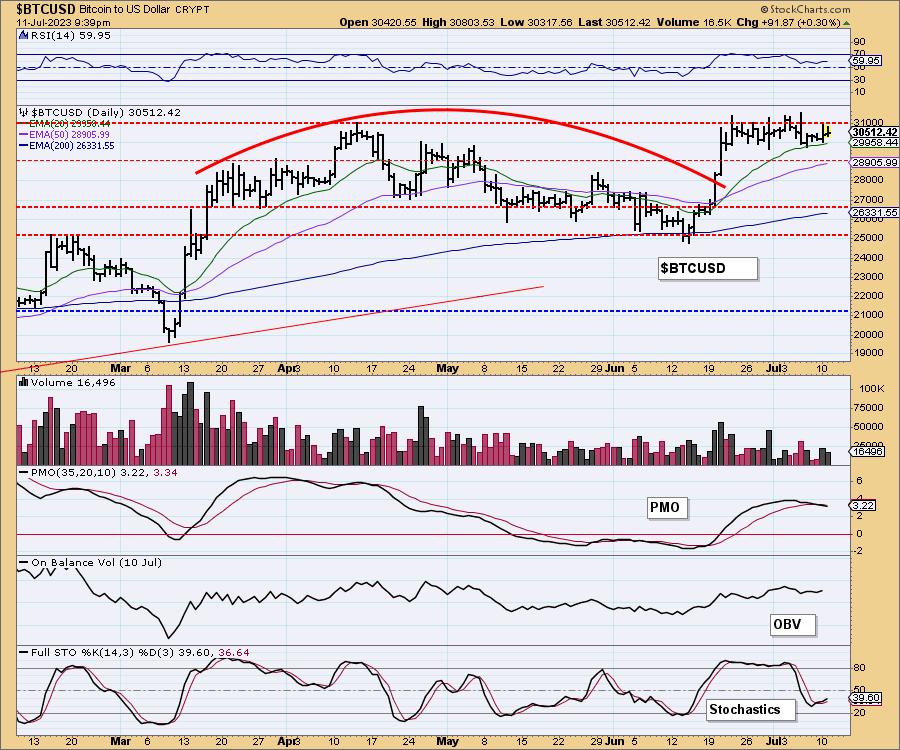Click the High 30803.53 value

pos(458,22)
